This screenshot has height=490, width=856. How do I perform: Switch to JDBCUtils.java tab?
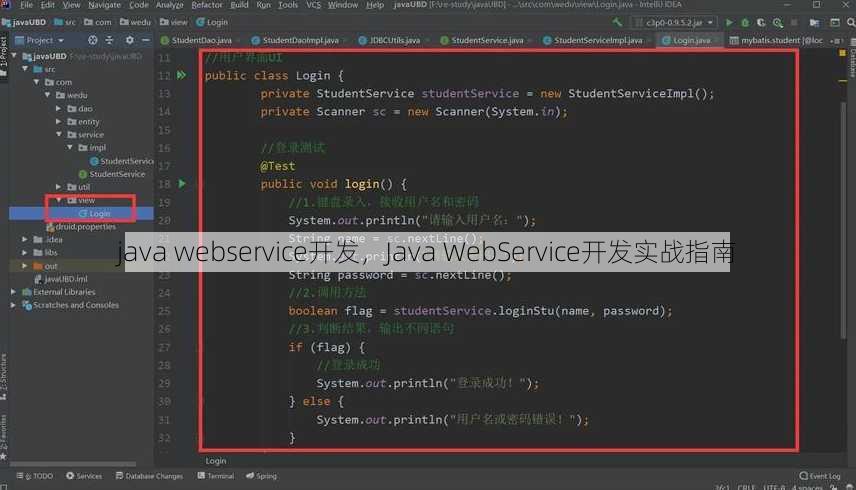[x=393, y=40]
